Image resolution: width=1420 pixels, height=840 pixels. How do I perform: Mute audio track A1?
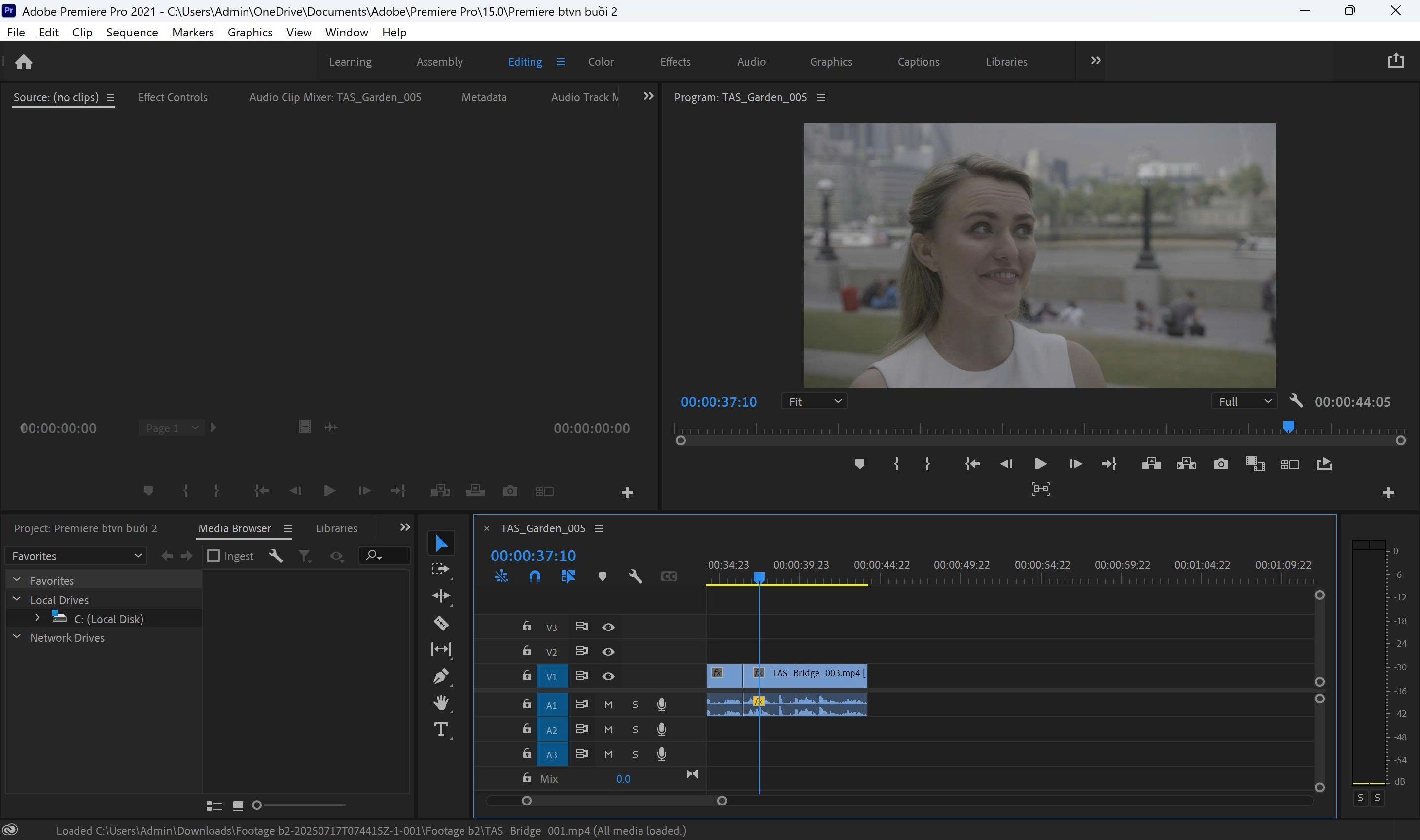click(608, 705)
